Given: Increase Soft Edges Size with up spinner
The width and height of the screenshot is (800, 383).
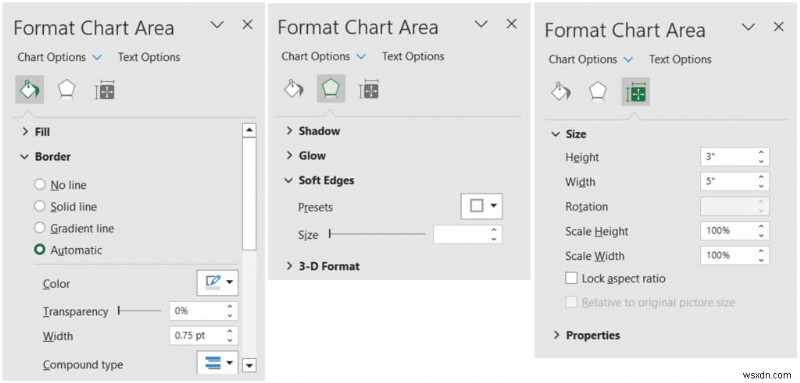Looking at the screenshot, I should coord(494,230).
